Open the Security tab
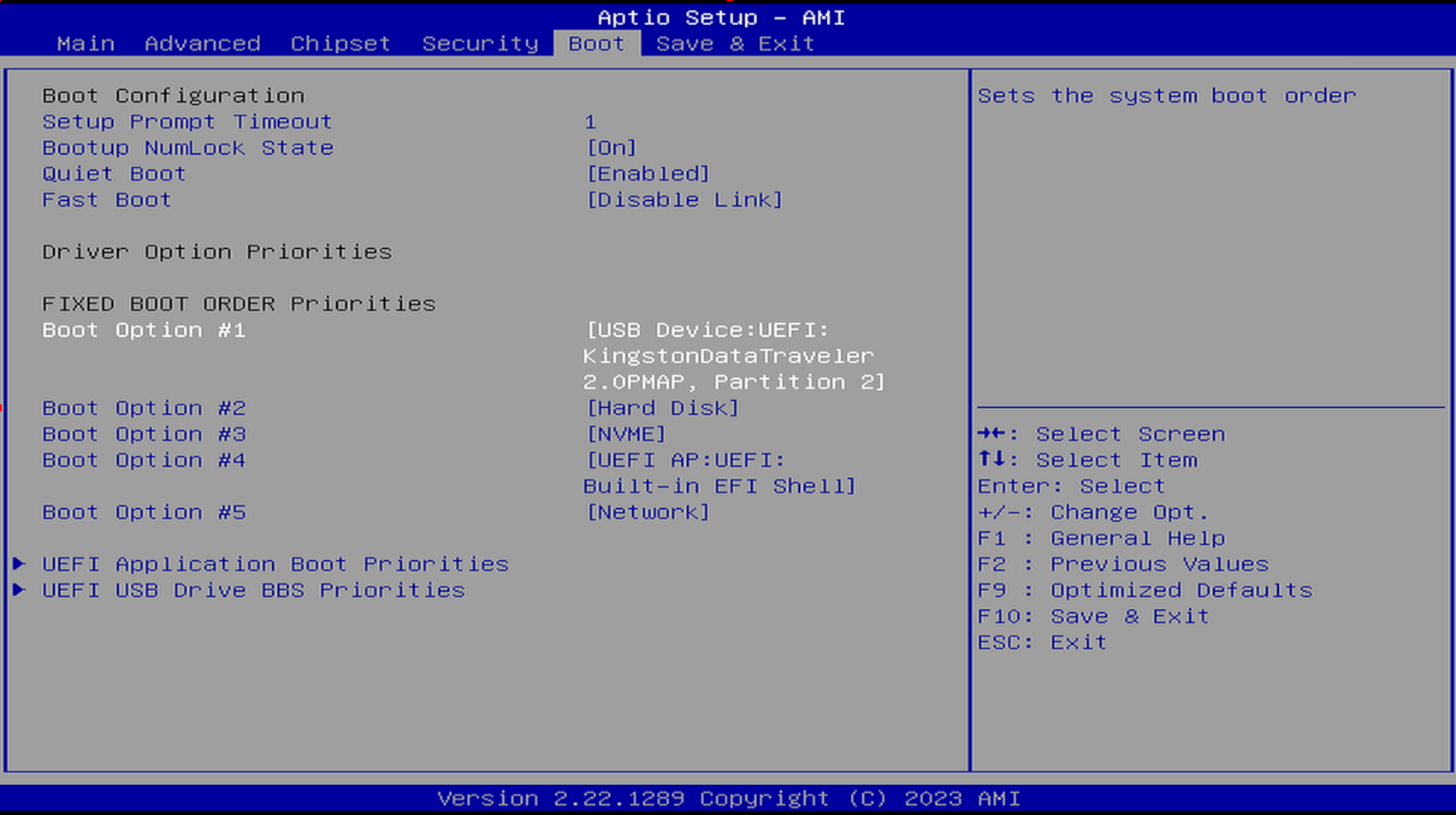The height and width of the screenshot is (815, 1456). click(480, 44)
